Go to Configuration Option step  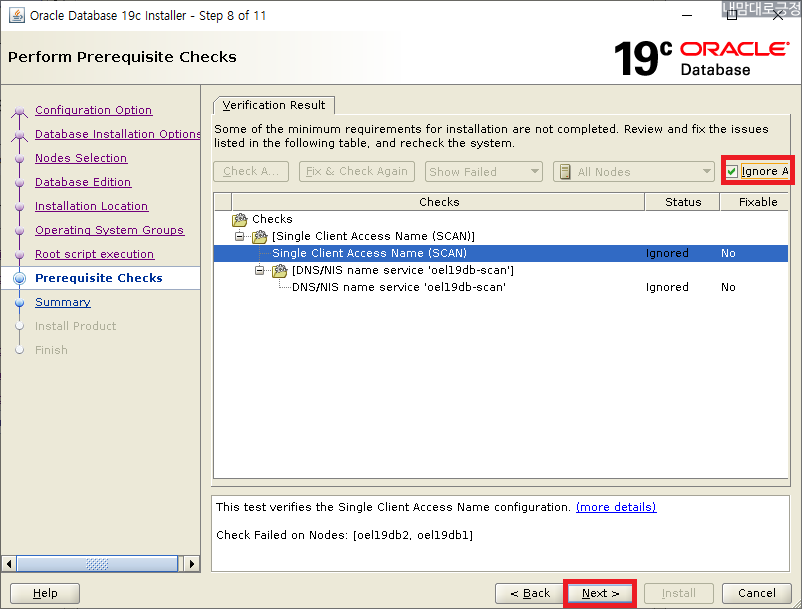(x=94, y=110)
